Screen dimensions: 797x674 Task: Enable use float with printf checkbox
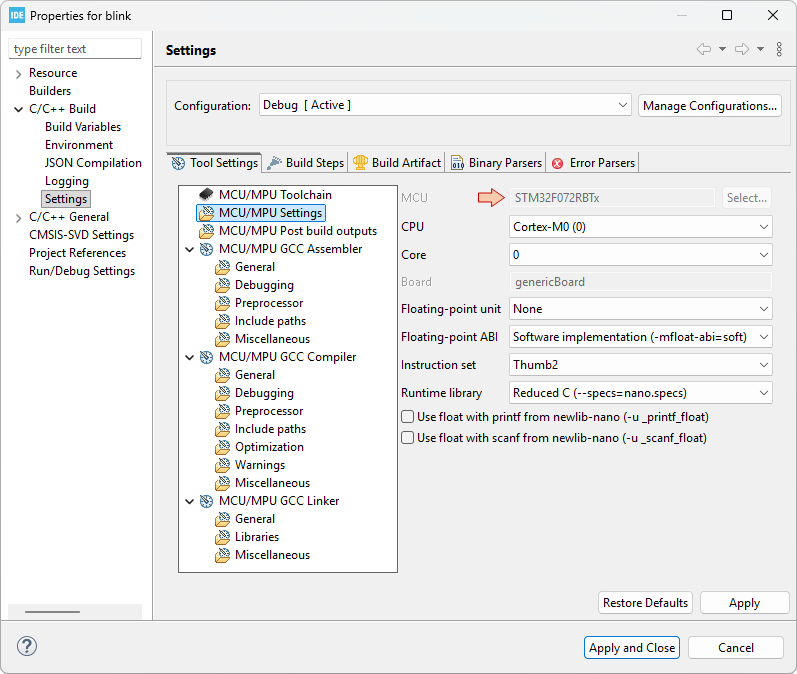click(407, 417)
